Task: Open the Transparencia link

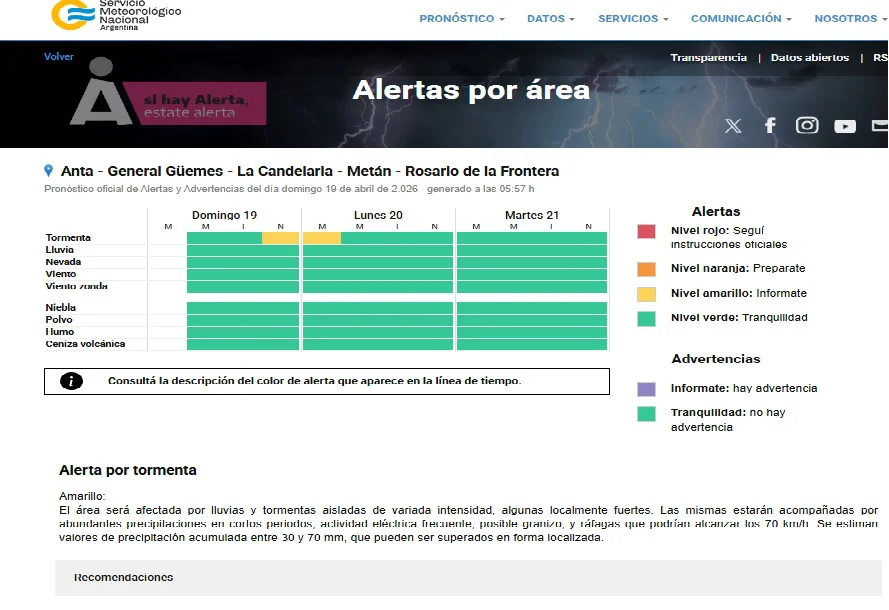Action: [x=708, y=57]
